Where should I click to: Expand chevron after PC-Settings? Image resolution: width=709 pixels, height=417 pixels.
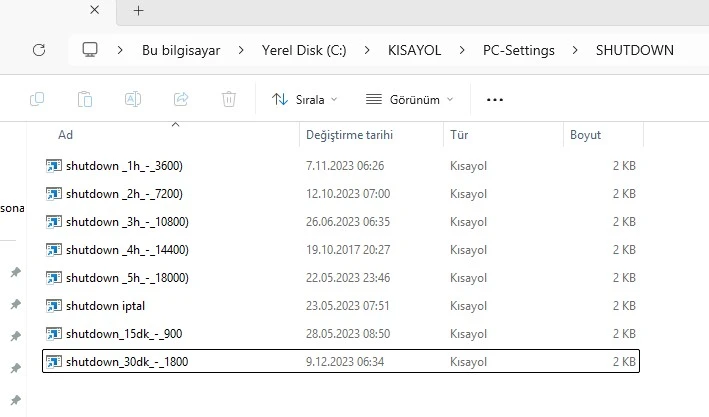point(575,50)
